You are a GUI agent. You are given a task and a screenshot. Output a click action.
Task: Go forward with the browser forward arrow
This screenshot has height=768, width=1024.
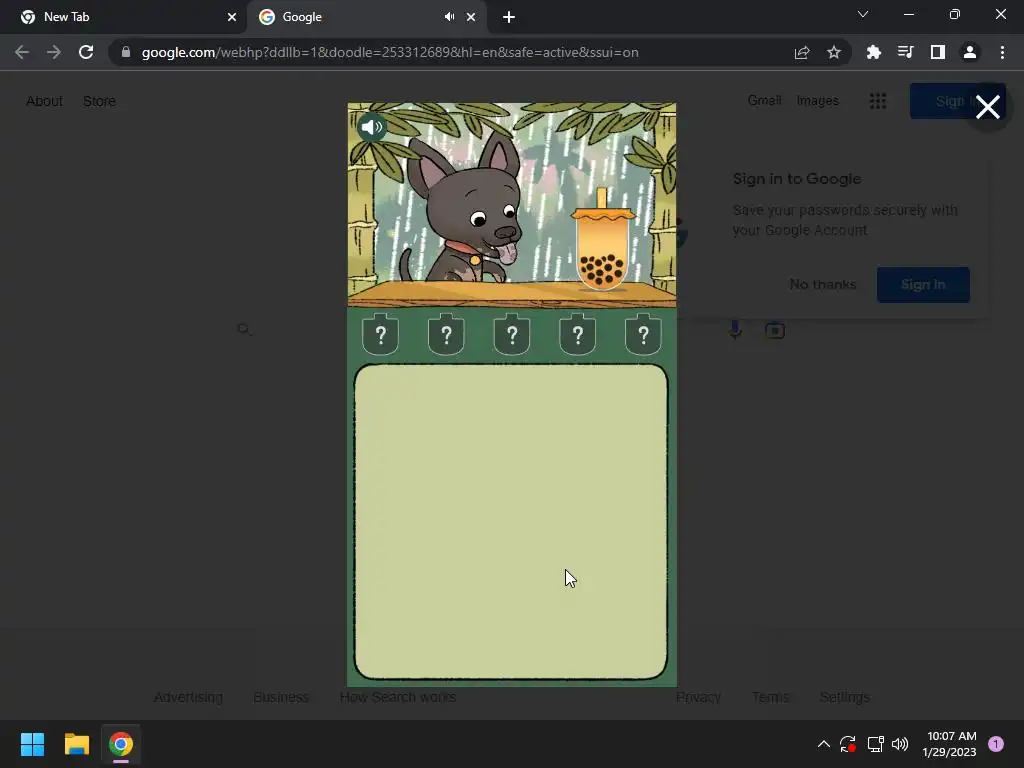(54, 52)
